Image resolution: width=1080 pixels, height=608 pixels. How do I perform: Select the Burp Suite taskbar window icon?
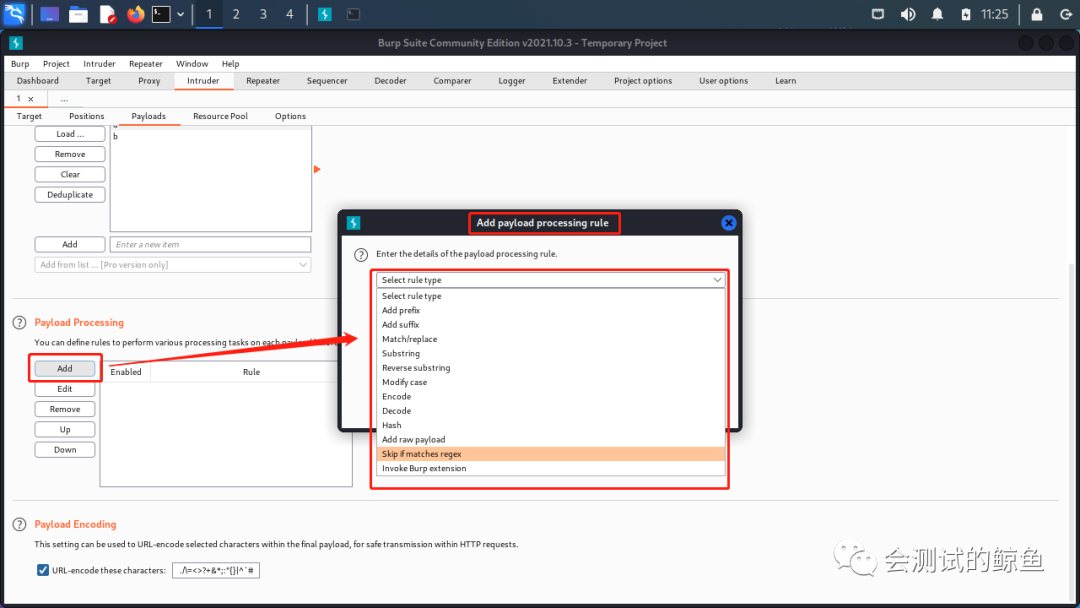point(324,14)
